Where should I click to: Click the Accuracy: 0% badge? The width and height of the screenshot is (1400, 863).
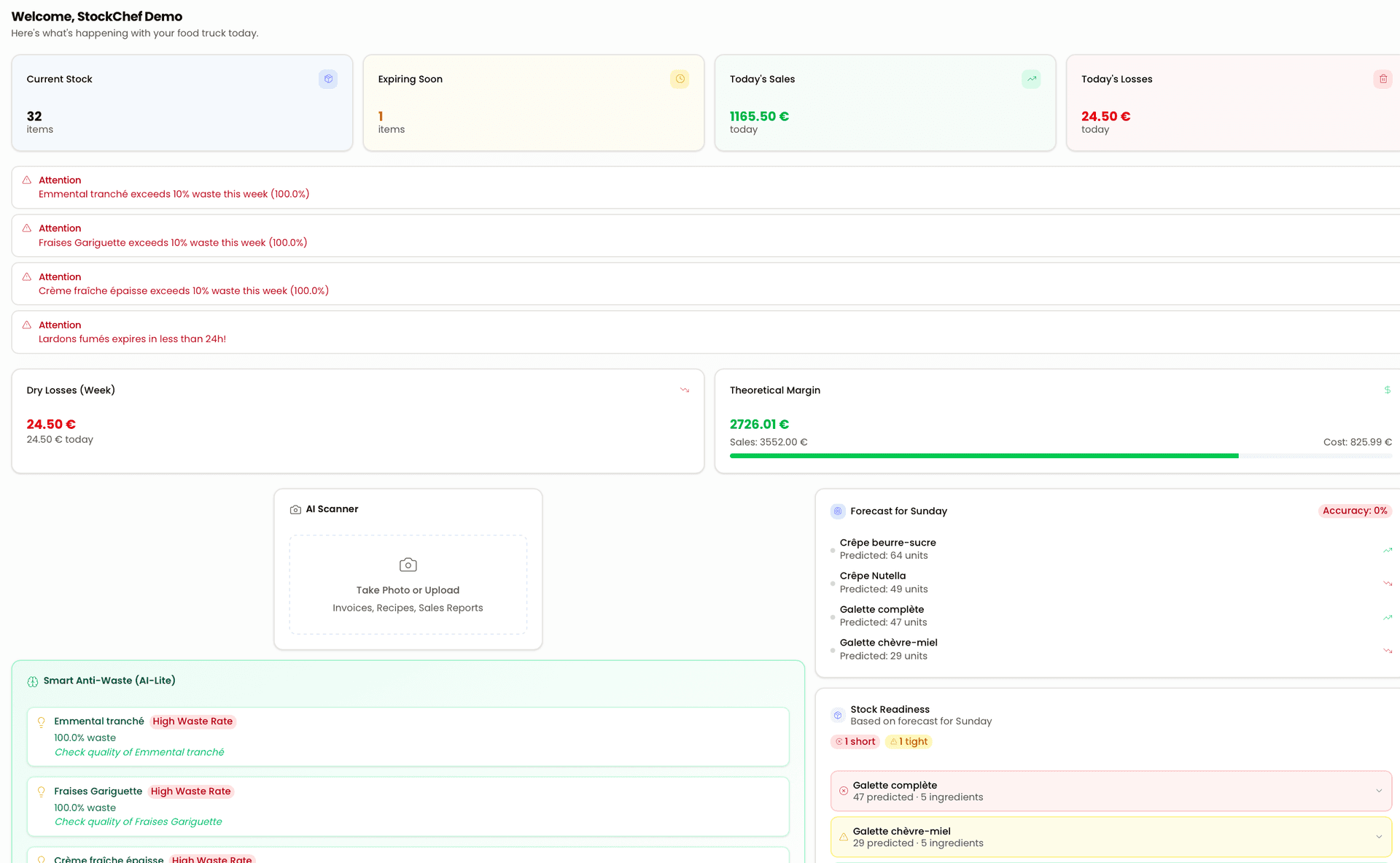click(x=1355, y=511)
